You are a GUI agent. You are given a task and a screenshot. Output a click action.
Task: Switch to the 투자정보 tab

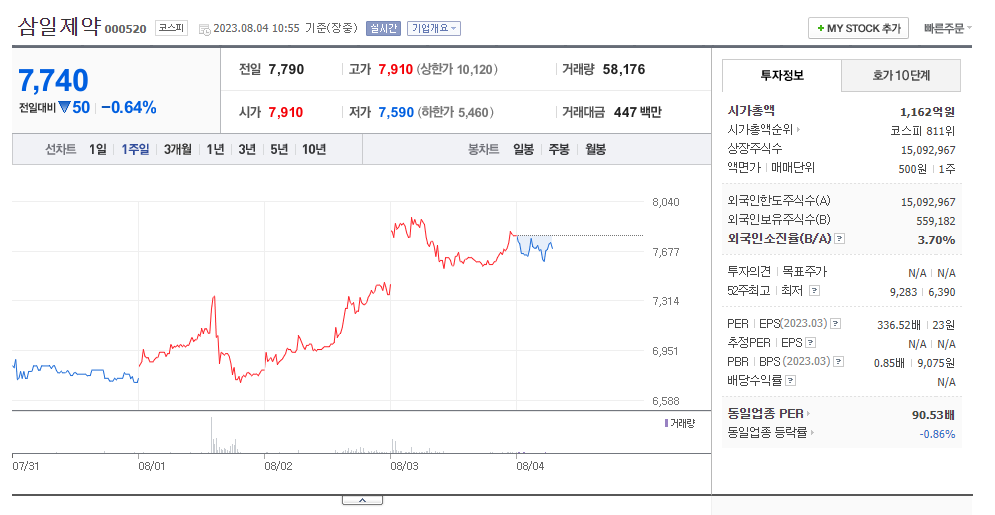click(x=782, y=75)
